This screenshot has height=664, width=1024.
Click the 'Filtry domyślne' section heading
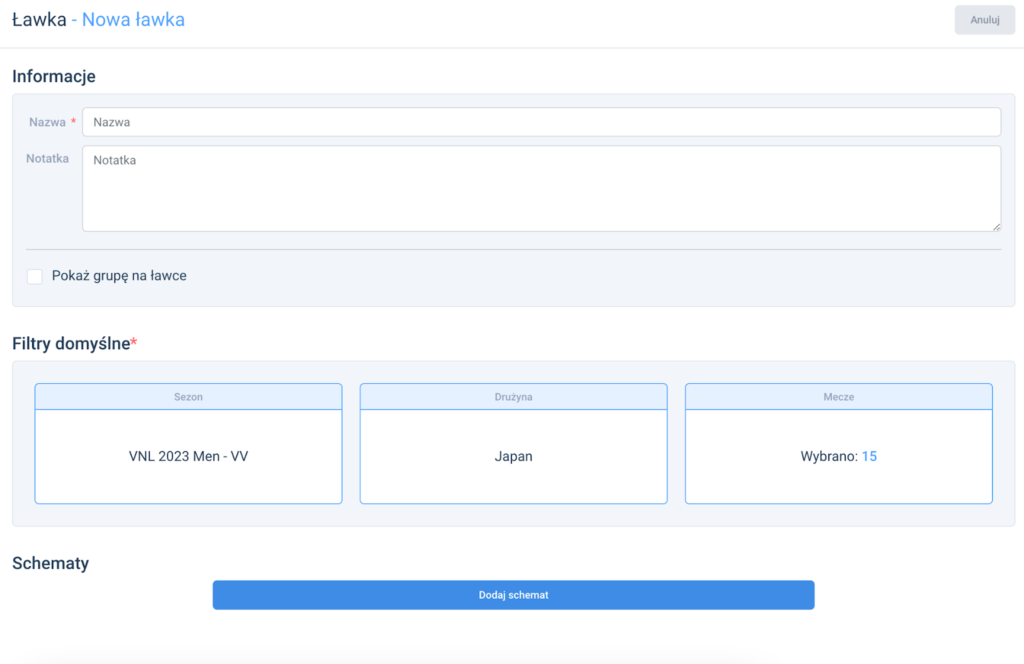[71, 343]
